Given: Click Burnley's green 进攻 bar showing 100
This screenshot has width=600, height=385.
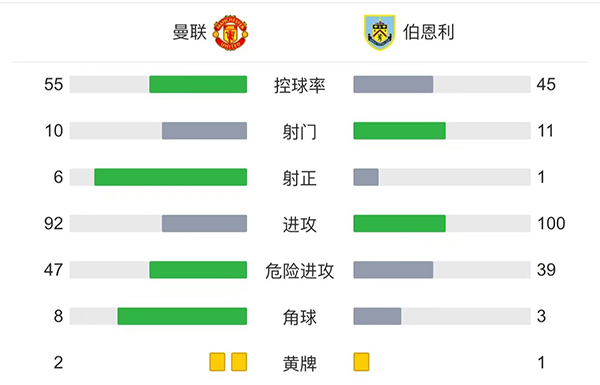Looking at the screenshot, I should pyautogui.click(x=399, y=223).
